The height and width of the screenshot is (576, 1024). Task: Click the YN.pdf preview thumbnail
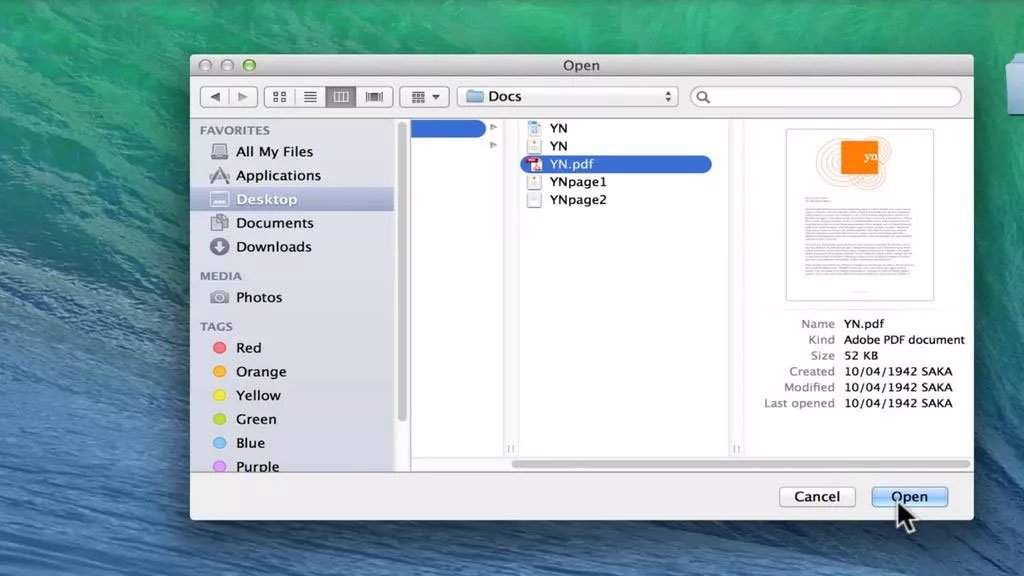pos(859,215)
